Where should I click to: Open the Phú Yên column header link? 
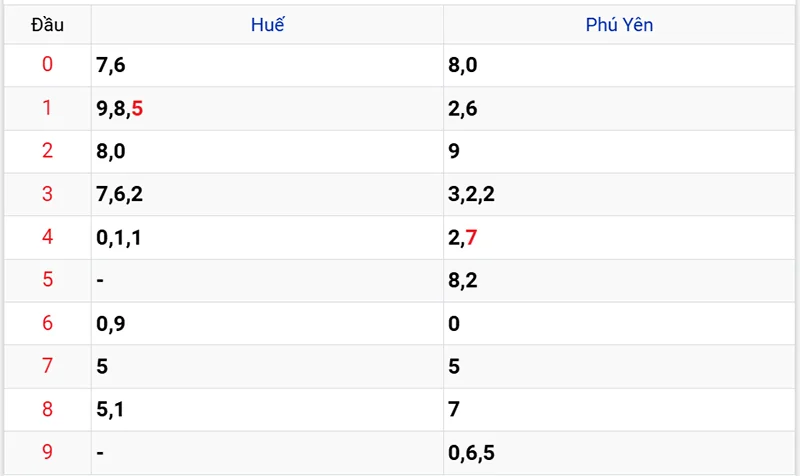pyautogui.click(x=619, y=24)
